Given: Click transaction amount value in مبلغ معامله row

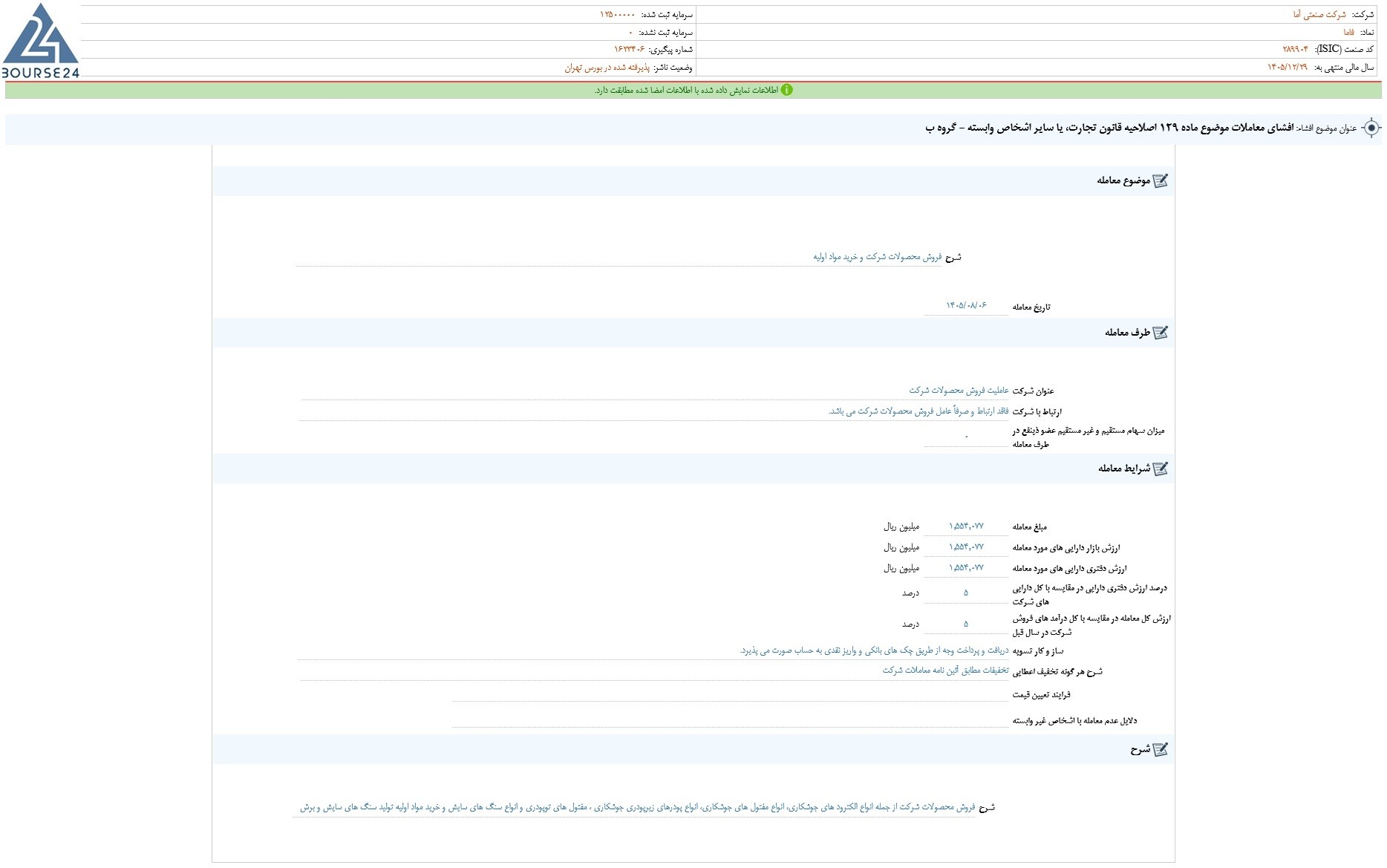Looking at the screenshot, I should (966, 526).
